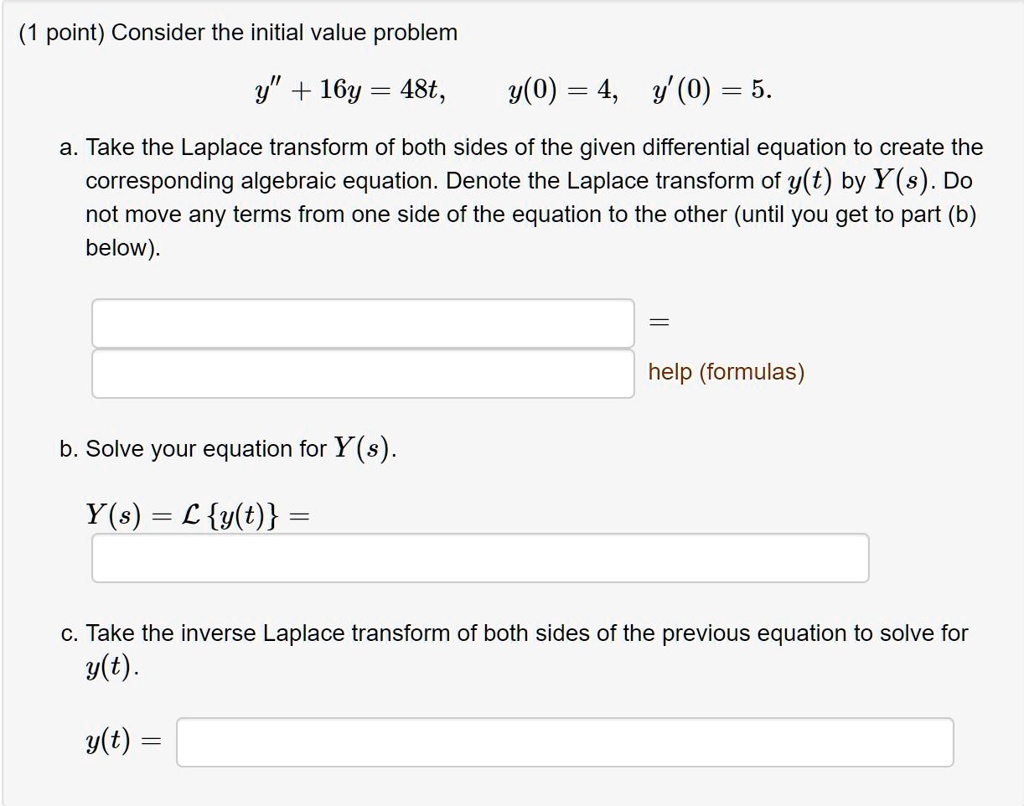This screenshot has height=806, width=1024.
Task: Click the input box next to help (formulas)
Action: [x=362, y=372]
